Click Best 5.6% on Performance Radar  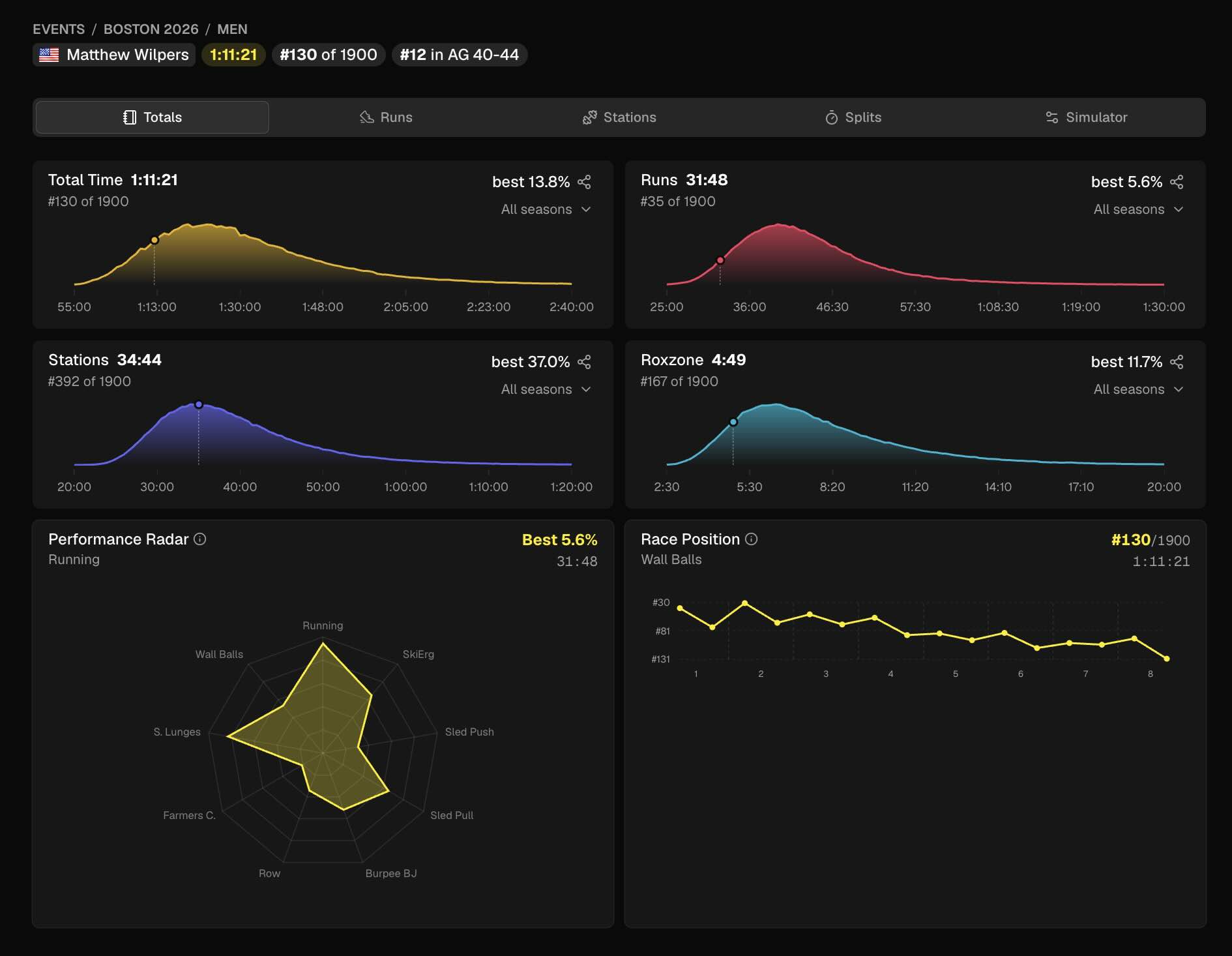pyautogui.click(x=559, y=540)
